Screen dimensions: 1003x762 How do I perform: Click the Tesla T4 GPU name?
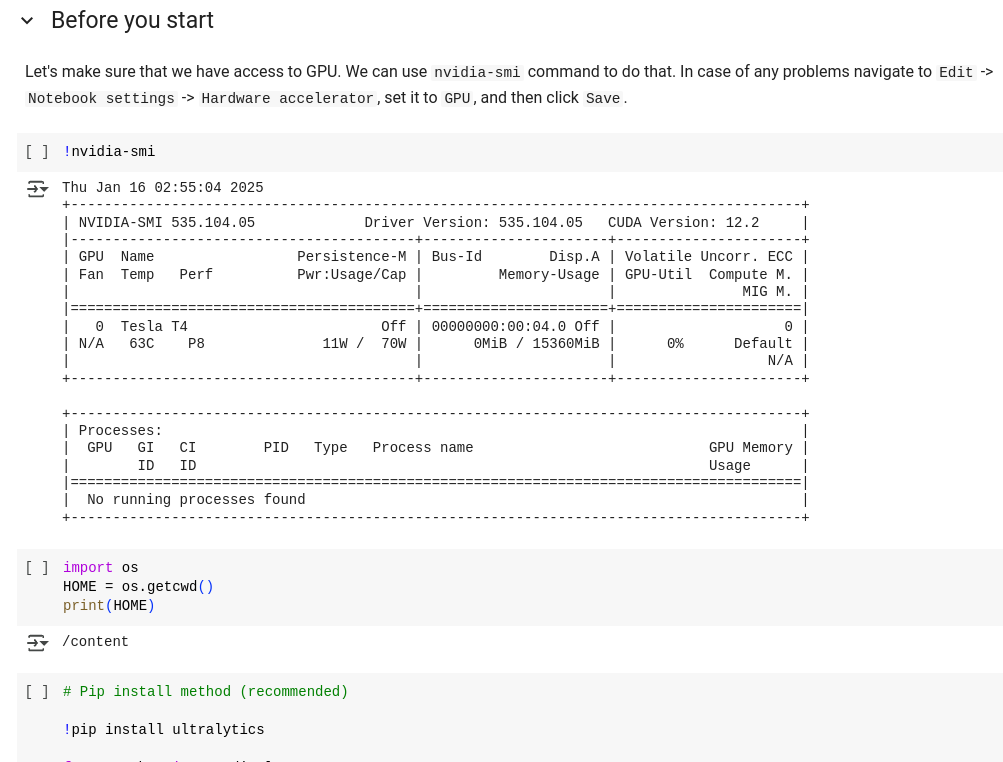point(154,326)
